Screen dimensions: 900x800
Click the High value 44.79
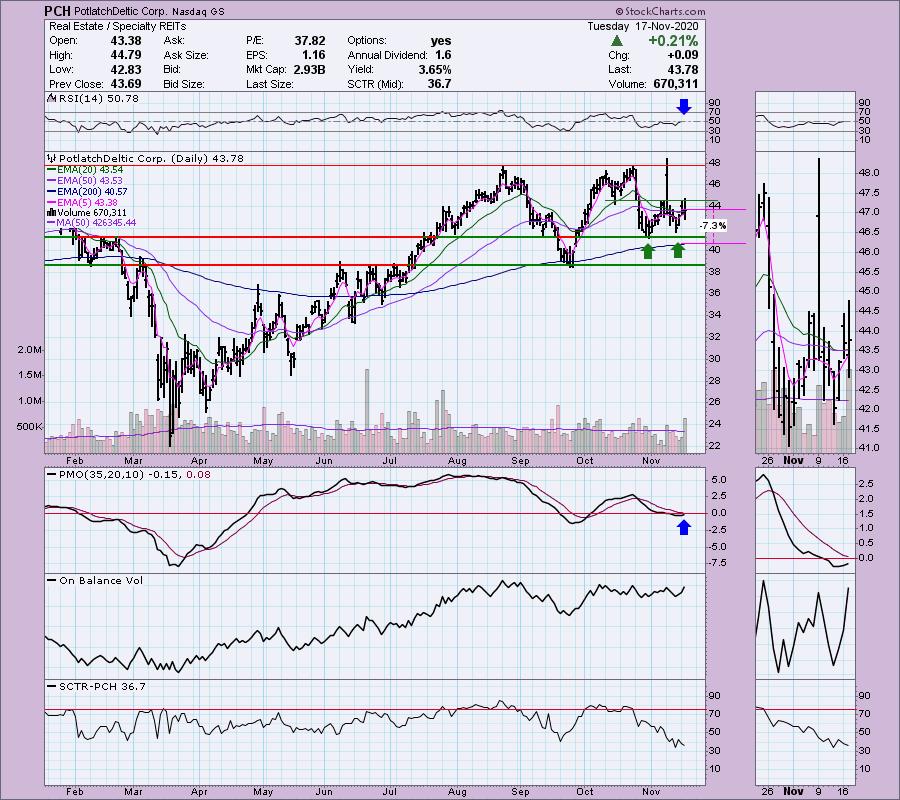coord(126,55)
